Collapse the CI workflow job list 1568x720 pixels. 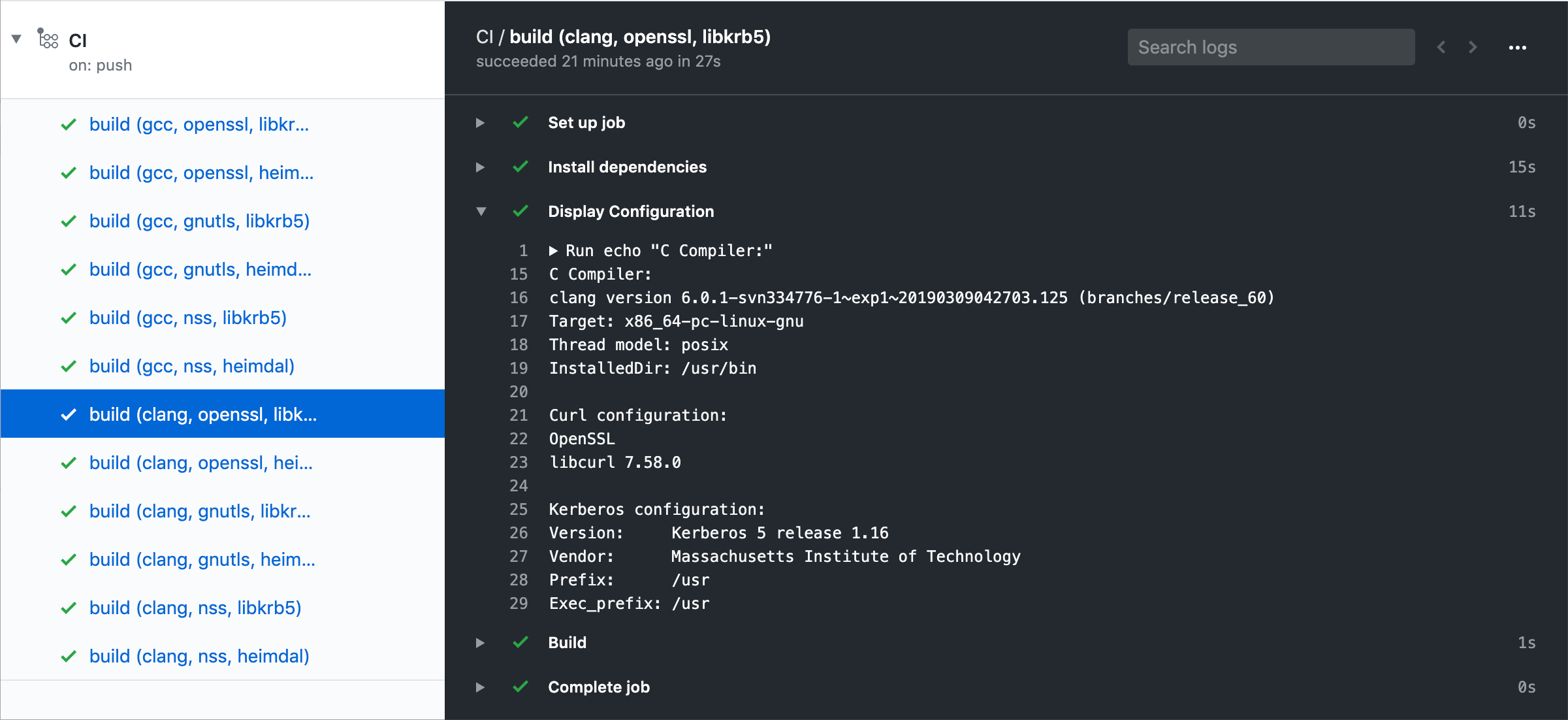[17, 39]
